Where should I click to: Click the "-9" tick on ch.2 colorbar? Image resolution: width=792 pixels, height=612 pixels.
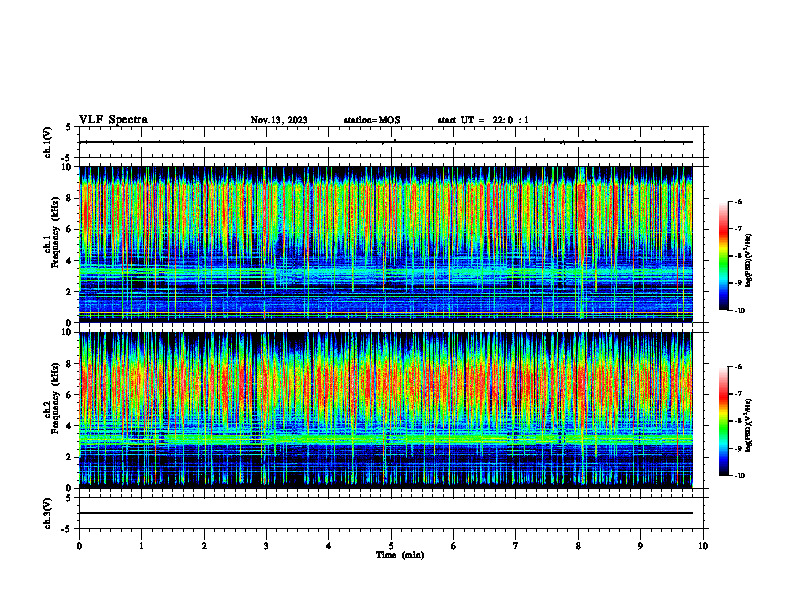(x=738, y=448)
